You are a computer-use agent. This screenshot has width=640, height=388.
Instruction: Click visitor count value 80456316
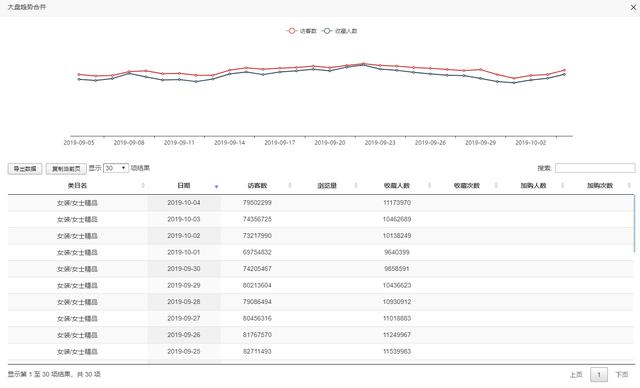click(257, 318)
